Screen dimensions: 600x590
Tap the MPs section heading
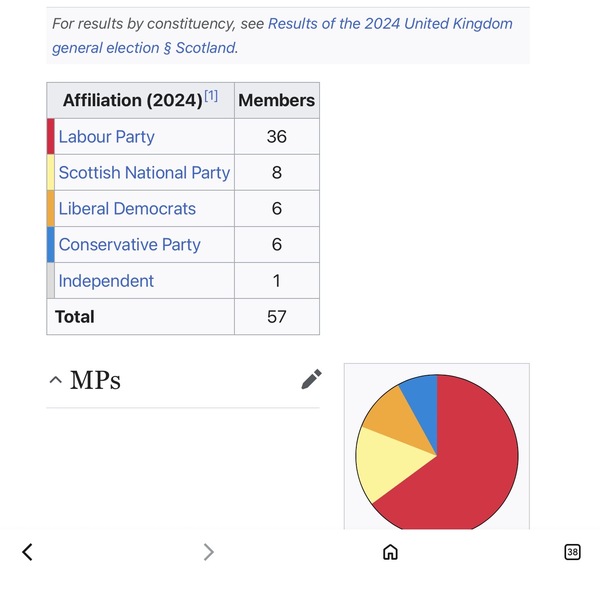(95, 380)
